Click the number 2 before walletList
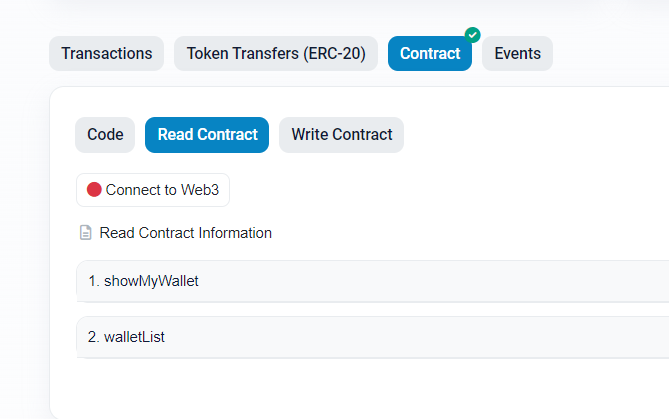 pyautogui.click(x=93, y=337)
